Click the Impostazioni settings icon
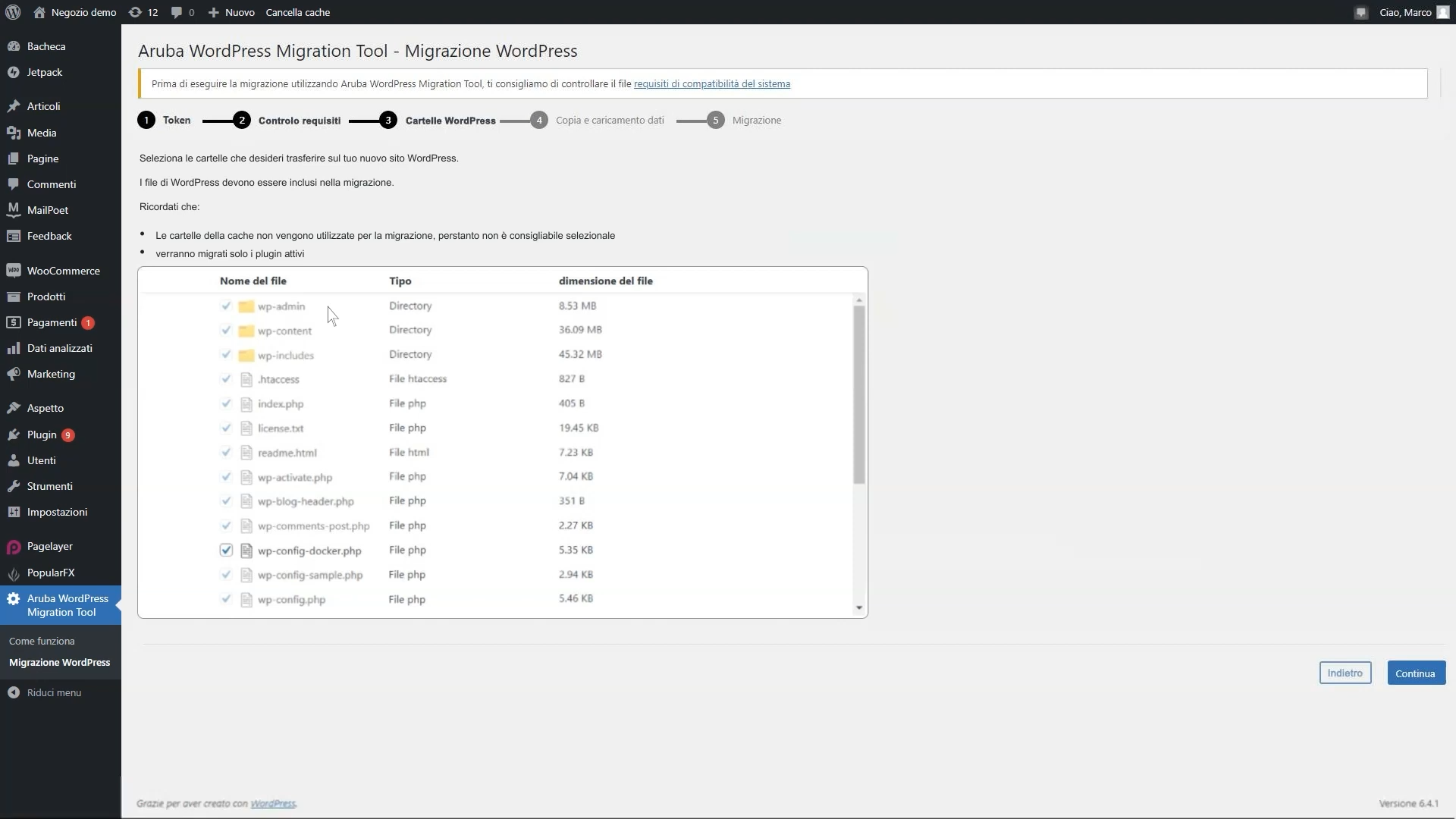The image size is (1456, 819). pyautogui.click(x=14, y=512)
